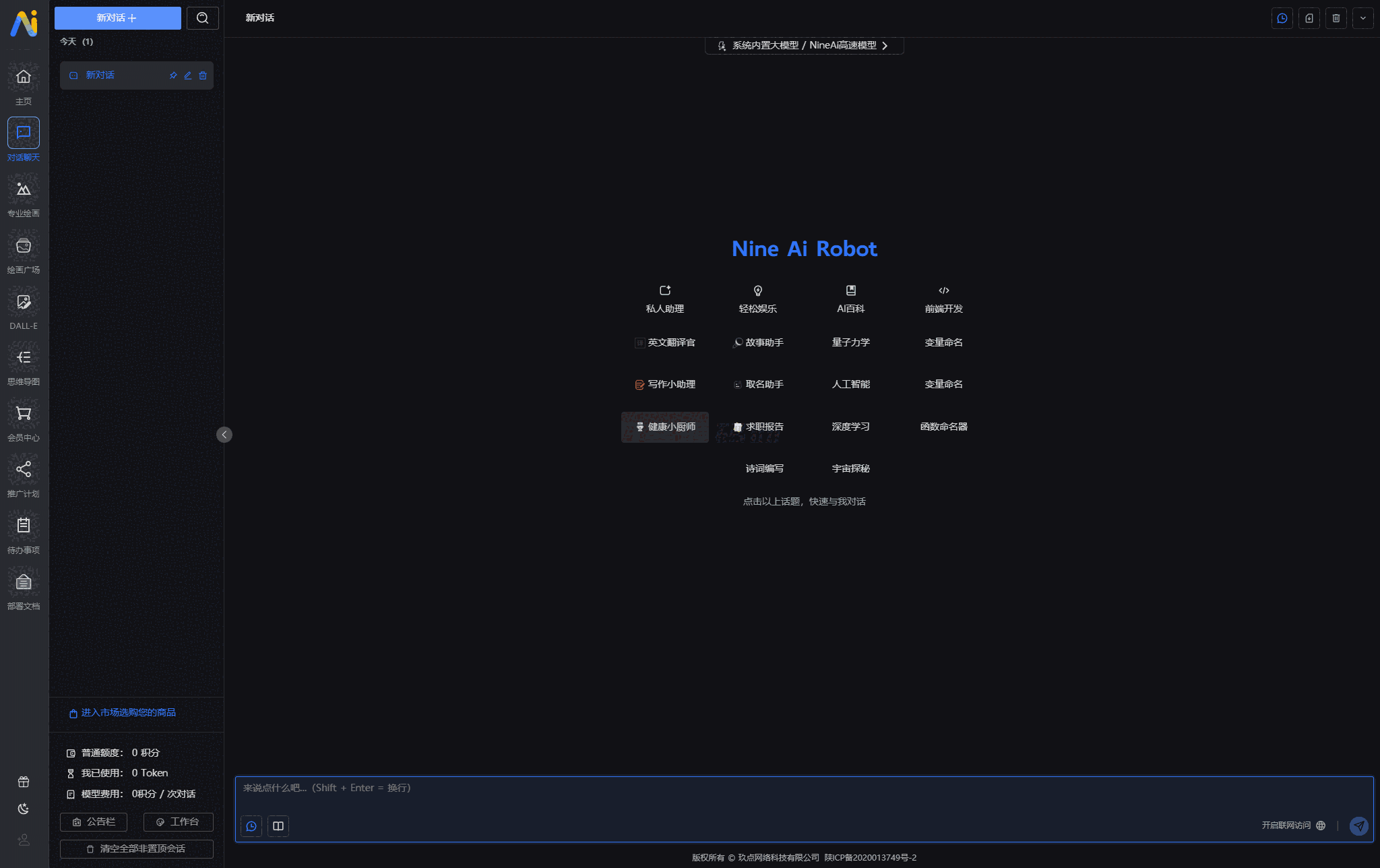
Task: Switch to 专业绘画 sidebar tab
Action: pos(24,190)
